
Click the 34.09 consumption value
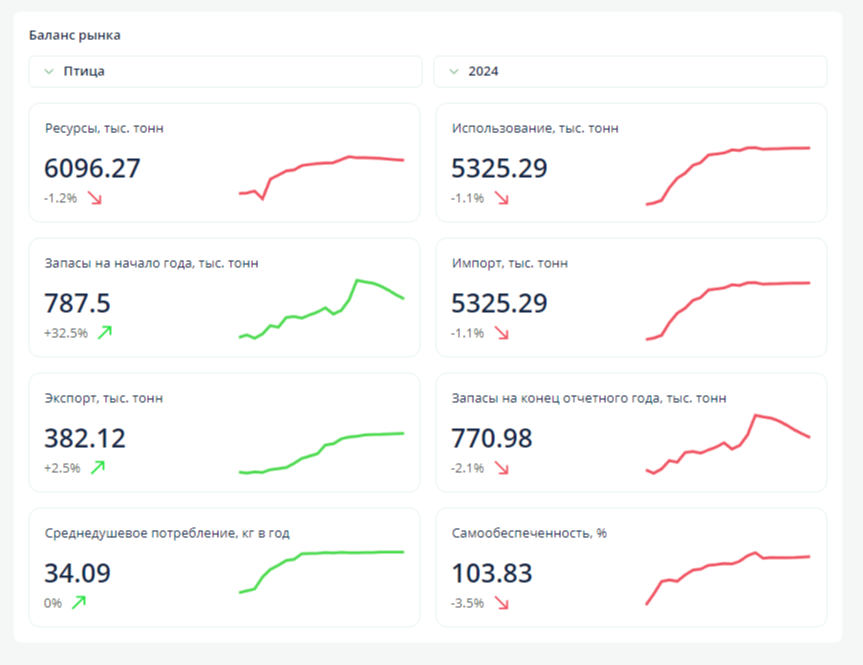(x=78, y=573)
